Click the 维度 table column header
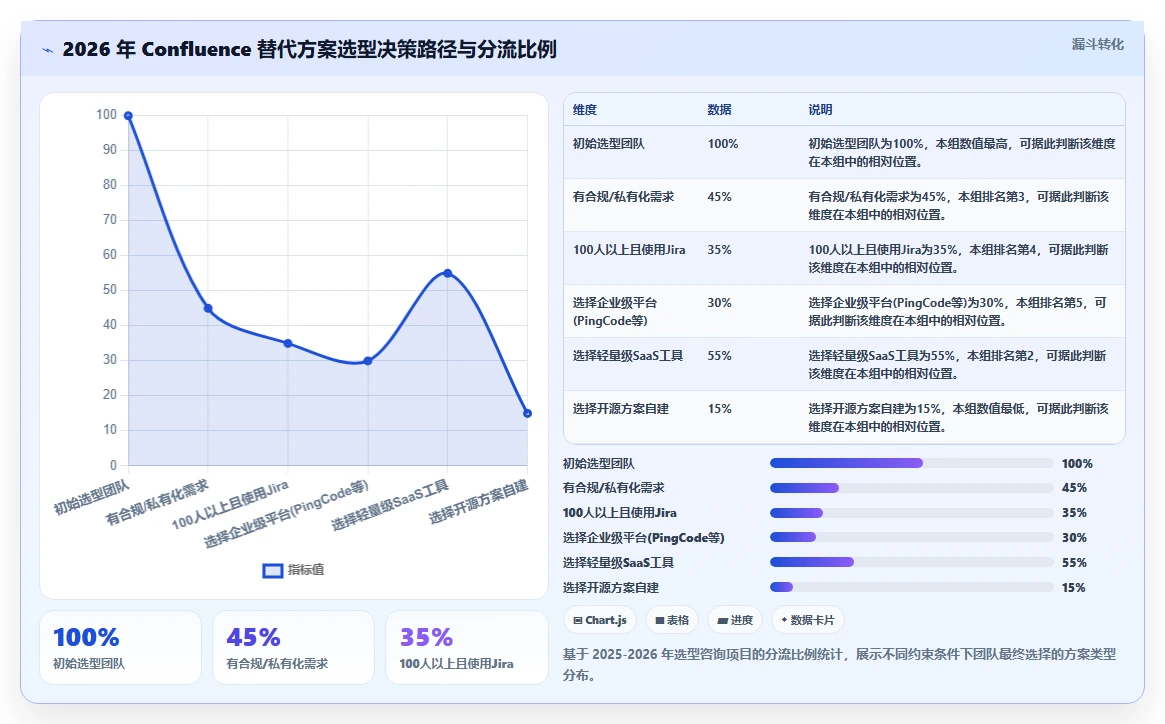 (x=585, y=110)
